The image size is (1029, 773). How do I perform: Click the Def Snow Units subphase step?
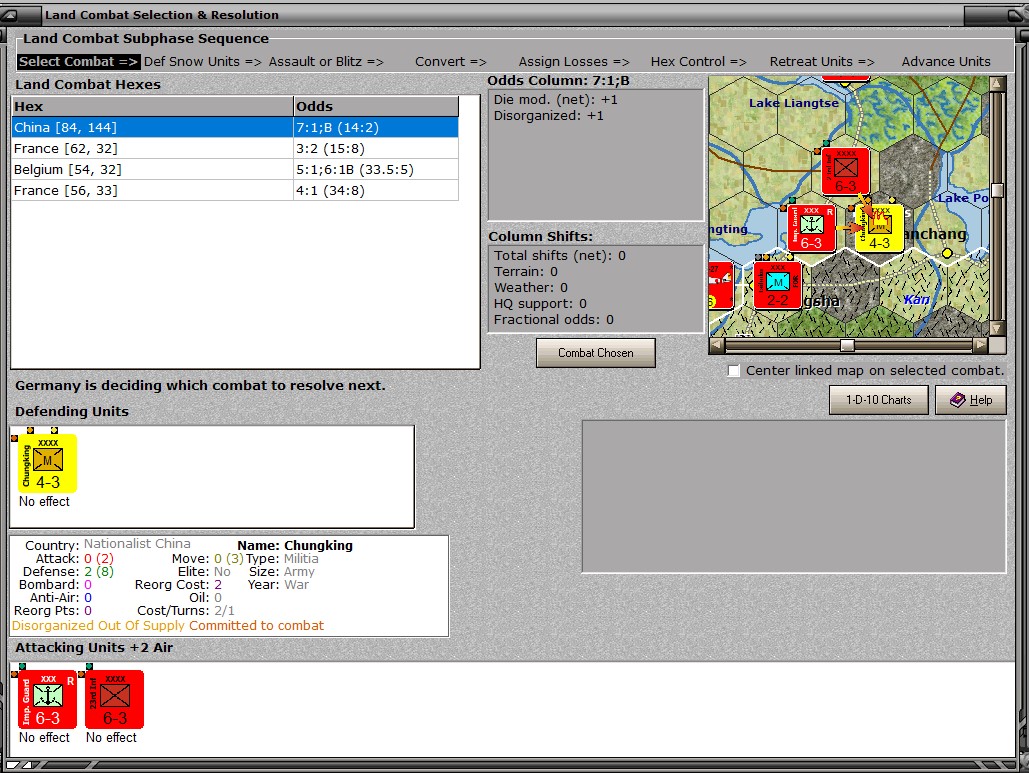pos(202,62)
